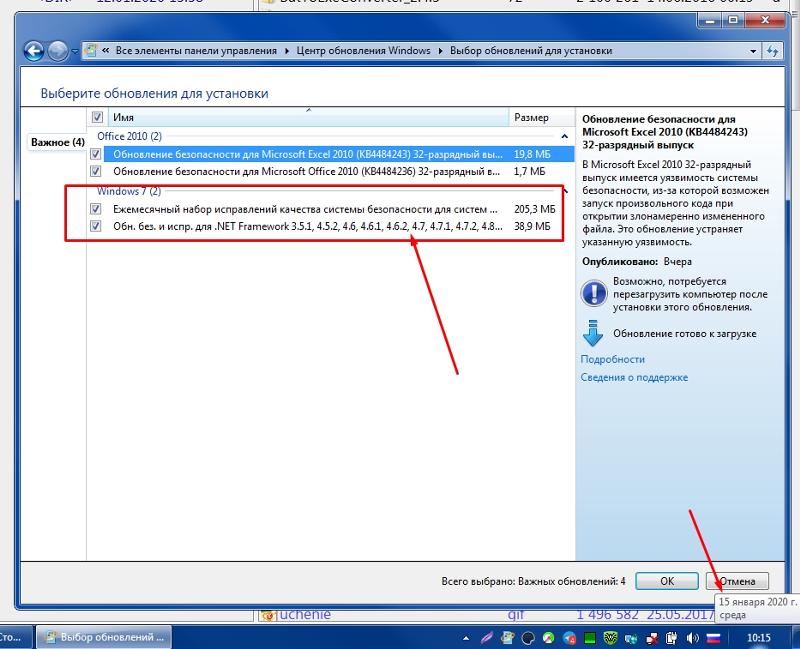Switch input language via Russian flag
The width and height of the screenshot is (800, 649).
713,638
